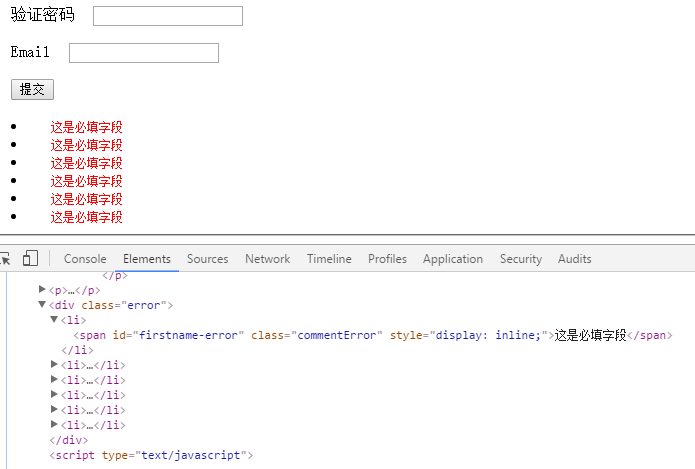This screenshot has height=469, width=695.
Task: Go to the Network tab
Action: point(268,259)
